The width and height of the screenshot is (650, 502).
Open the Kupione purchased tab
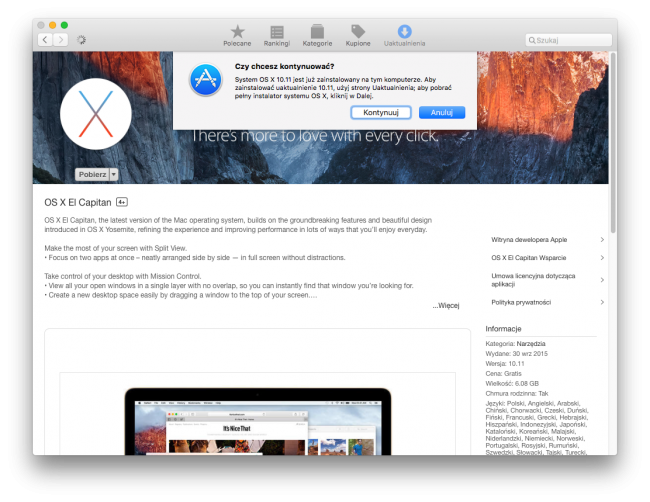[358, 36]
